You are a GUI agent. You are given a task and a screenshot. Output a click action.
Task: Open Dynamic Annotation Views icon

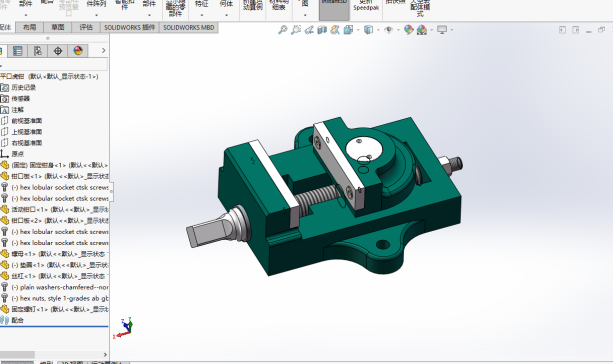(335, 30)
